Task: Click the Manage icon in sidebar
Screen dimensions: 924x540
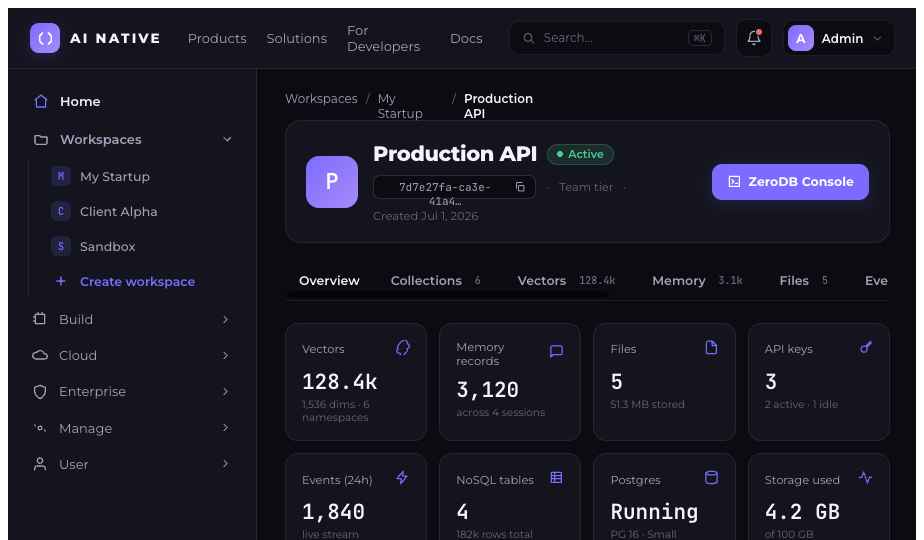Action: coord(39,428)
